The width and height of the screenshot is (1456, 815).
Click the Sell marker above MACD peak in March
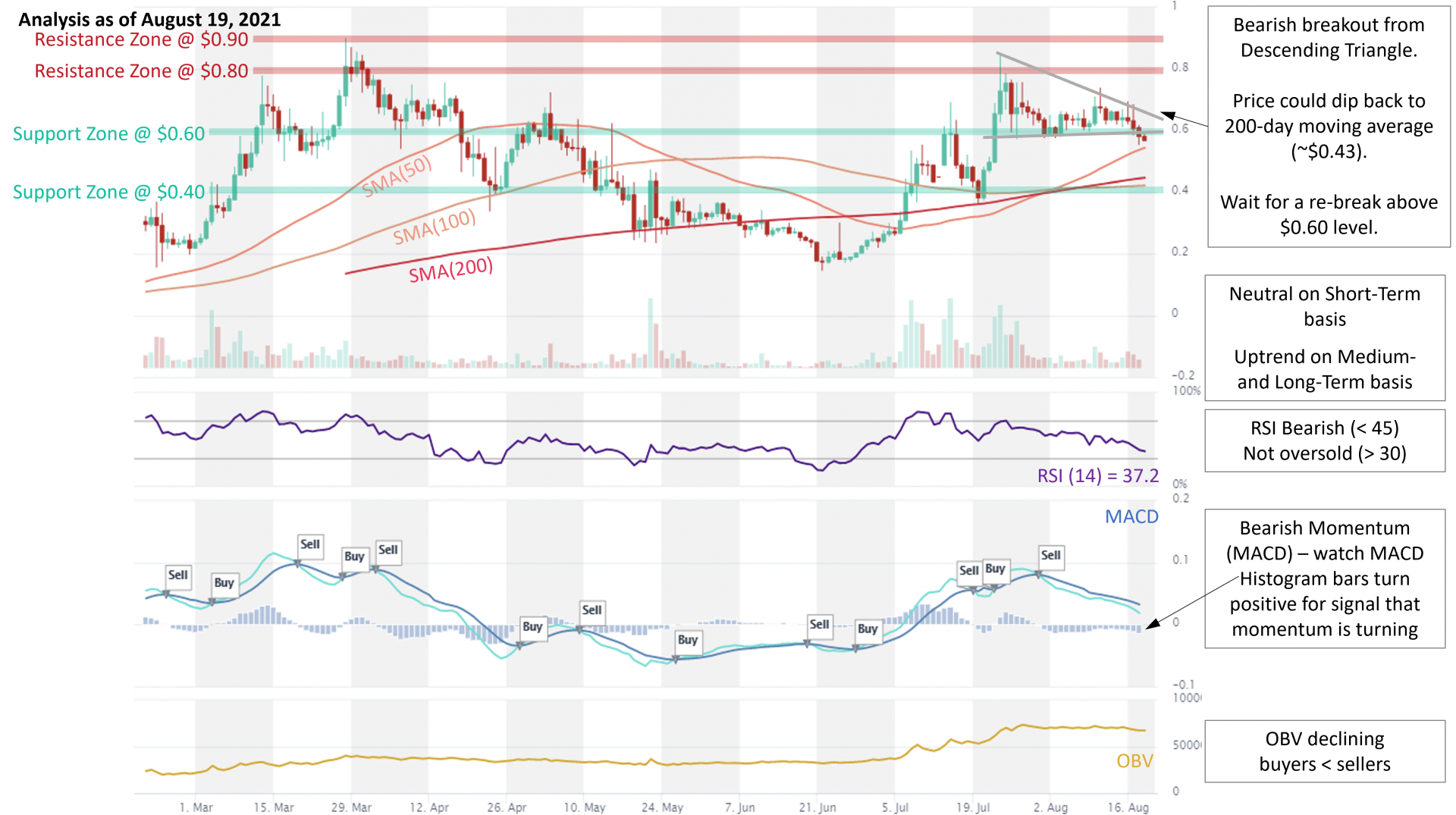click(x=310, y=544)
